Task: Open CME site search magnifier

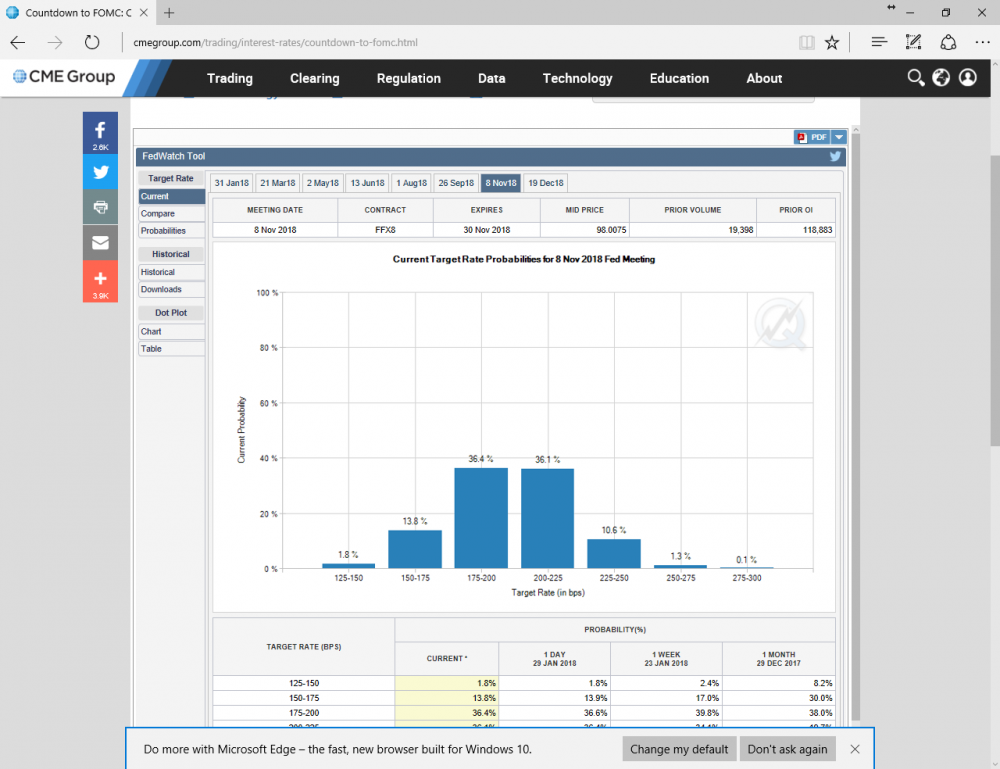Action: point(915,78)
